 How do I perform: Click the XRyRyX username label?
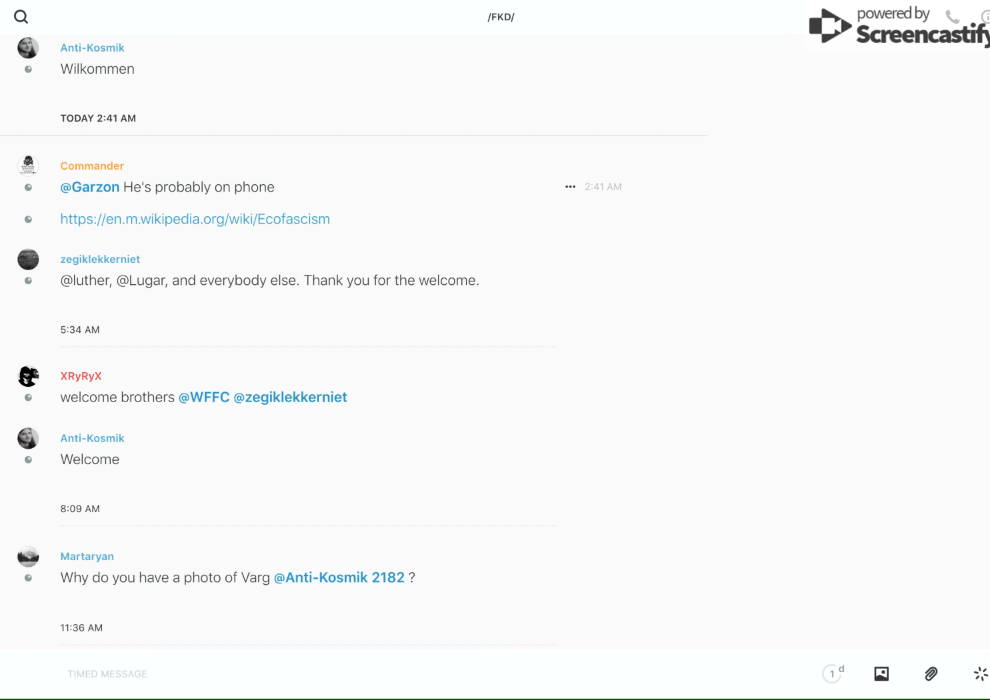coord(81,376)
